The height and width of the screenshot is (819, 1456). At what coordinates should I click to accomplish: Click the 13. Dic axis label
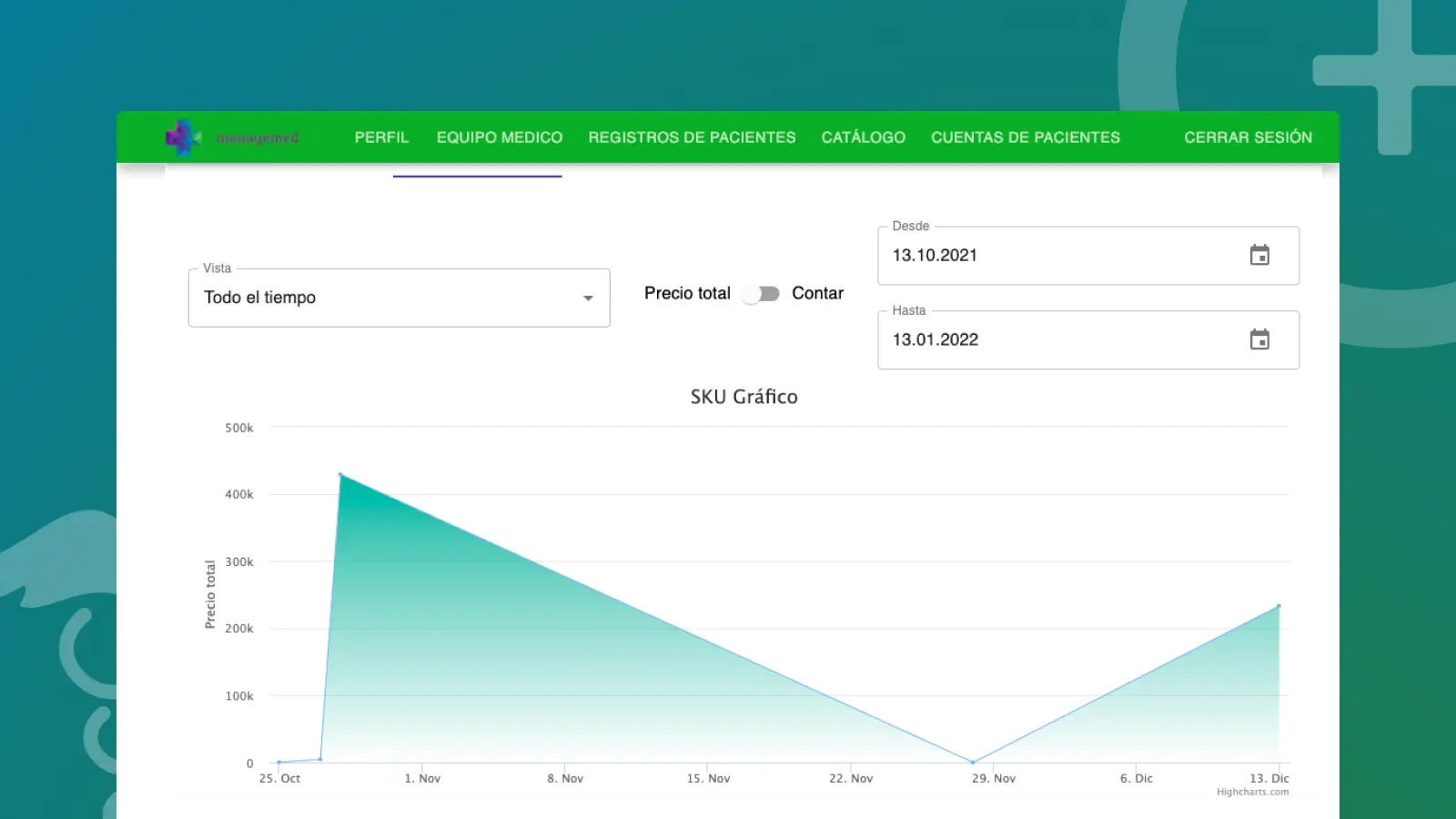click(x=1269, y=778)
